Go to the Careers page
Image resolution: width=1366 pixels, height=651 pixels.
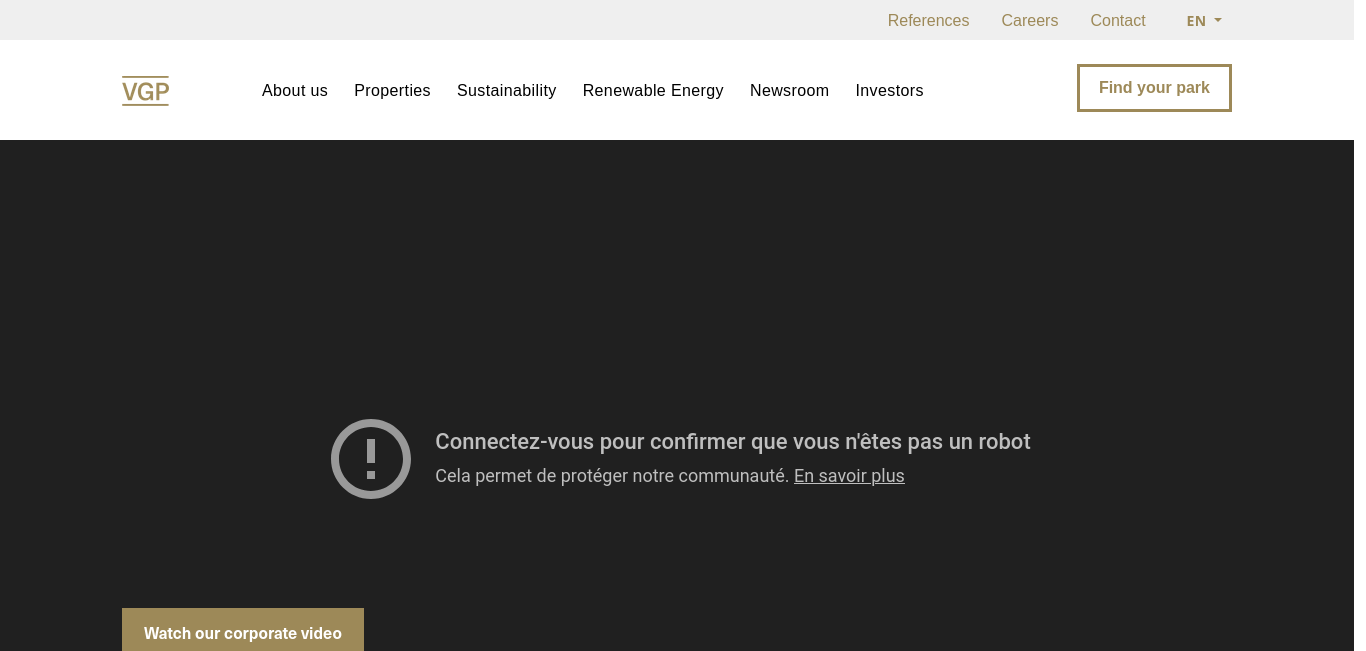pos(1030,21)
